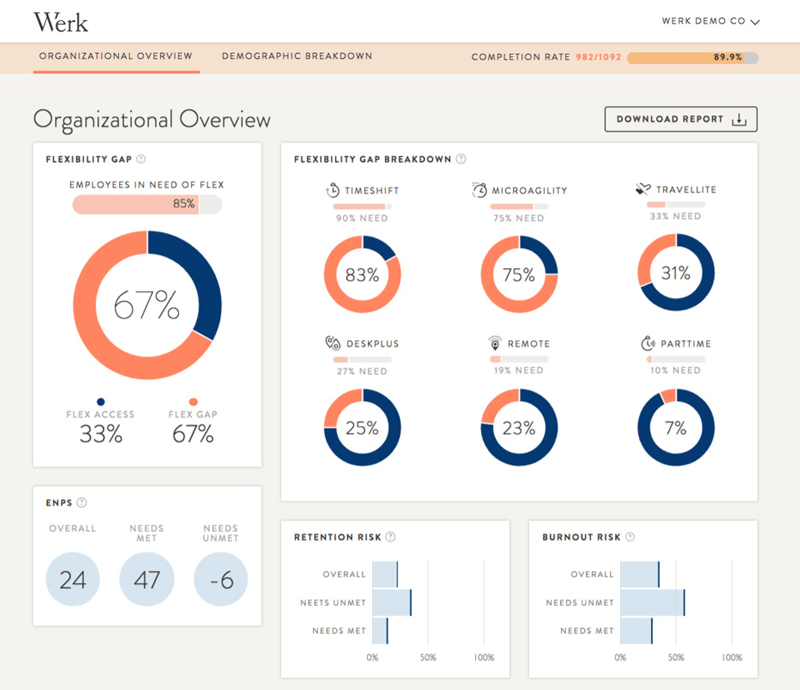Open Flexibility Gap Breakdown help icon

[461, 159]
